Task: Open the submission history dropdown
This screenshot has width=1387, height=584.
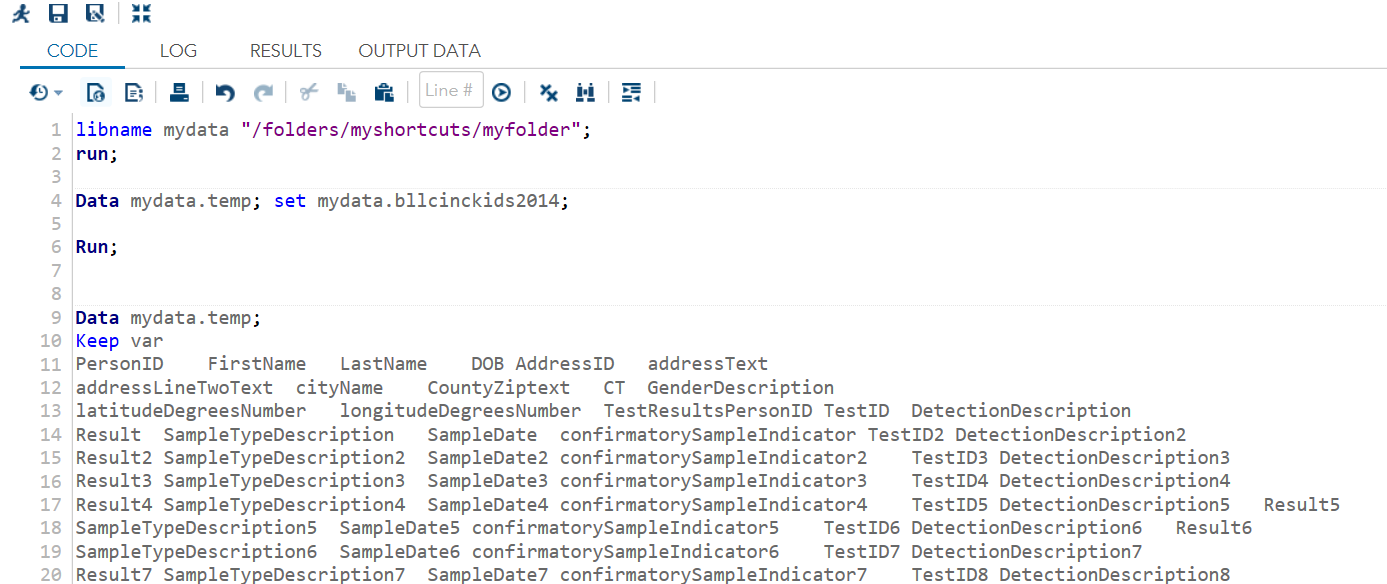Action: tap(46, 92)
